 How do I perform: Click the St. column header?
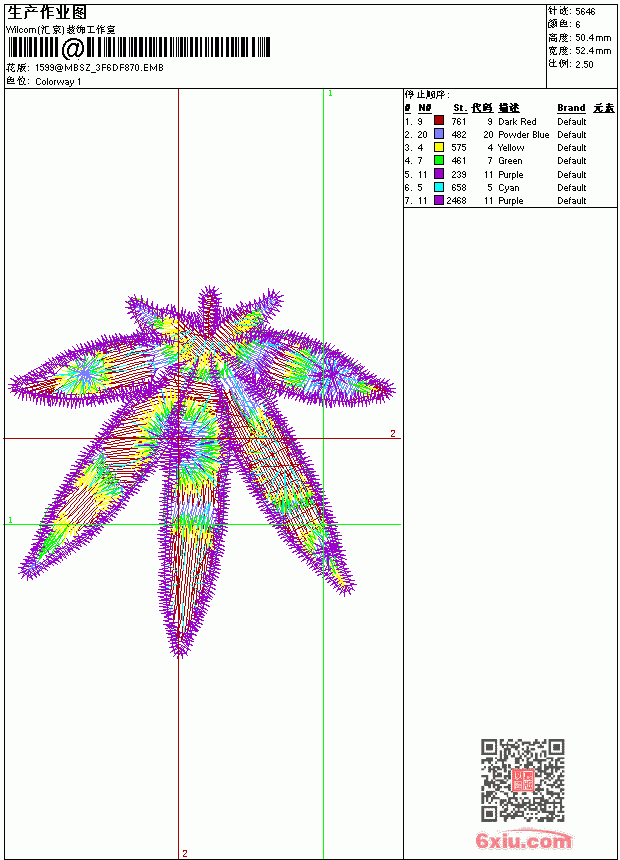[460, 108]
